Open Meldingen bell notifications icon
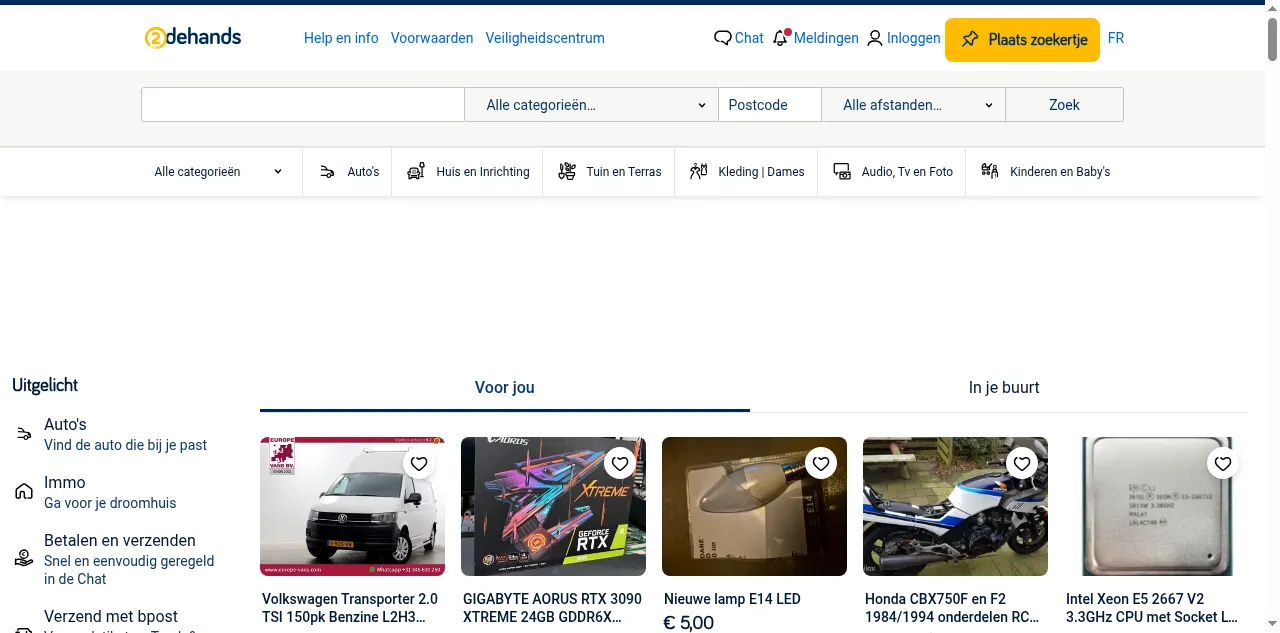Screen dimensions: 1280x633 (x=781, y=38)
